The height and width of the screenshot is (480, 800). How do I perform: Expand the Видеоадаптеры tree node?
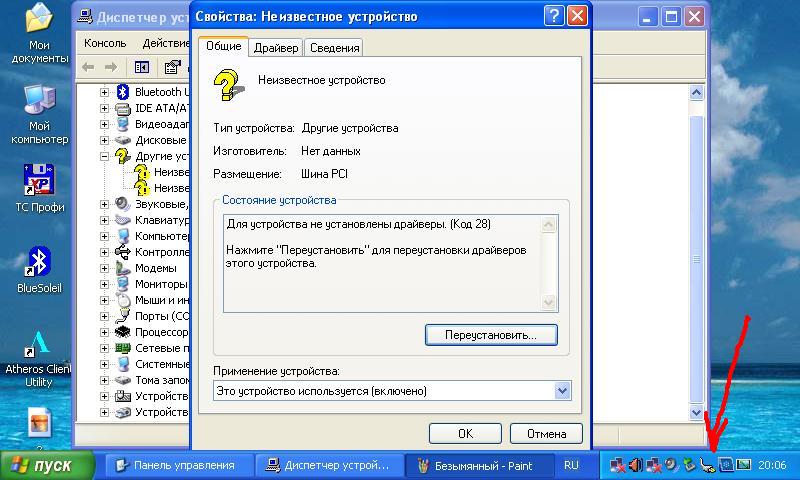pos(105,124)
